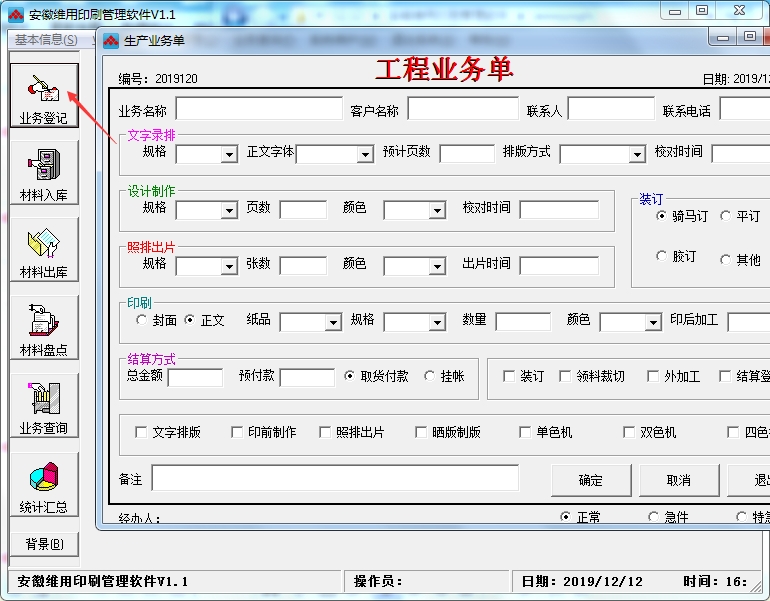This screenshot has width=770, height=601.
Task: Click the 确定 button
Action: click(590, 480)
